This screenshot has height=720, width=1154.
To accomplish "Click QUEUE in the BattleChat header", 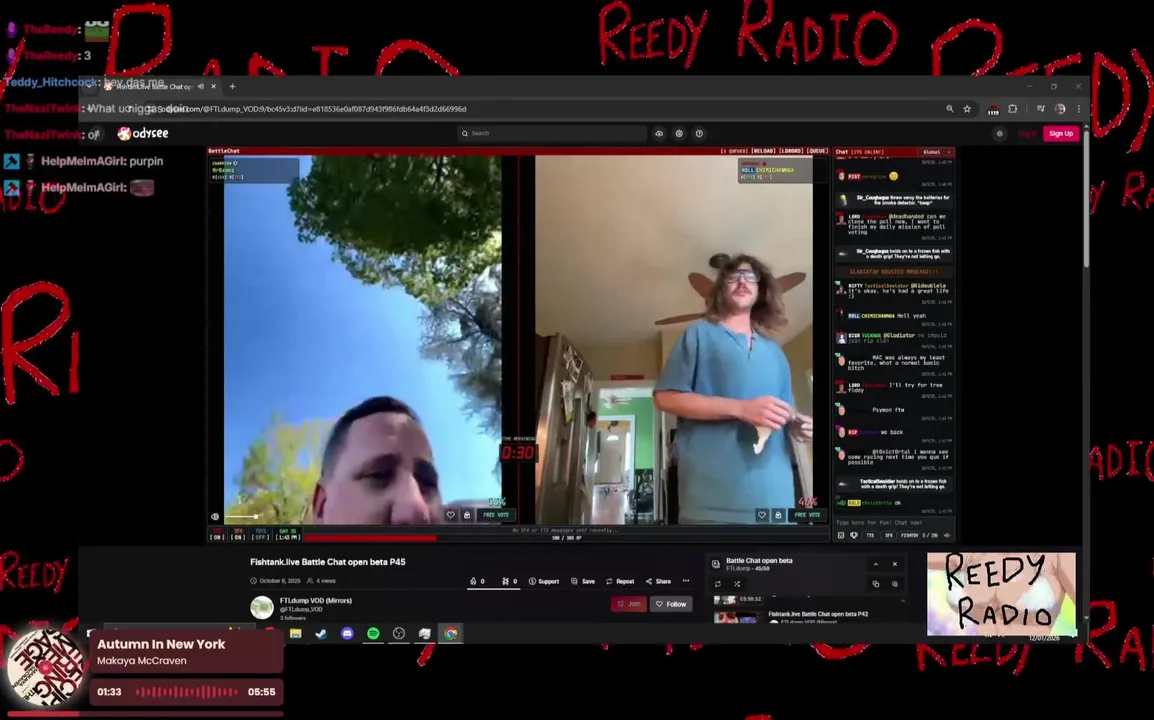I will (x=817, y=151).
